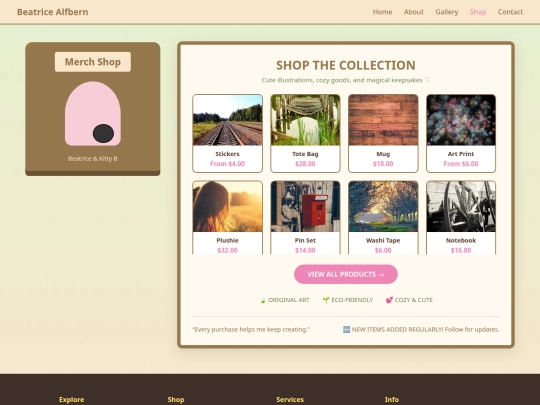Click the Shop footer heading

[176, 399]
